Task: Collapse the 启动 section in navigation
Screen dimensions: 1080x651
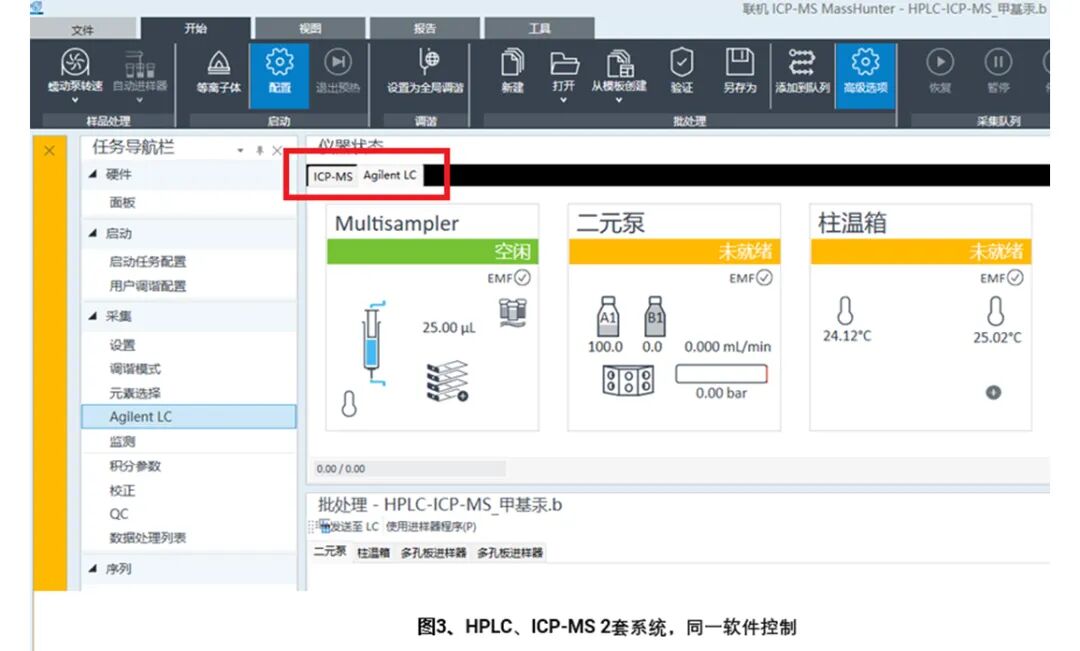Action: [x=93, y=234]
